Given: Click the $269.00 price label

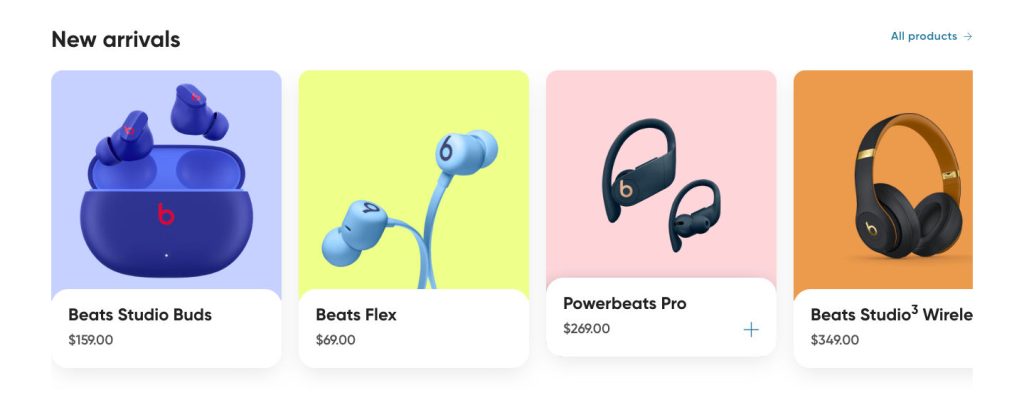Looking at the screenshot, I should (586, 328).
